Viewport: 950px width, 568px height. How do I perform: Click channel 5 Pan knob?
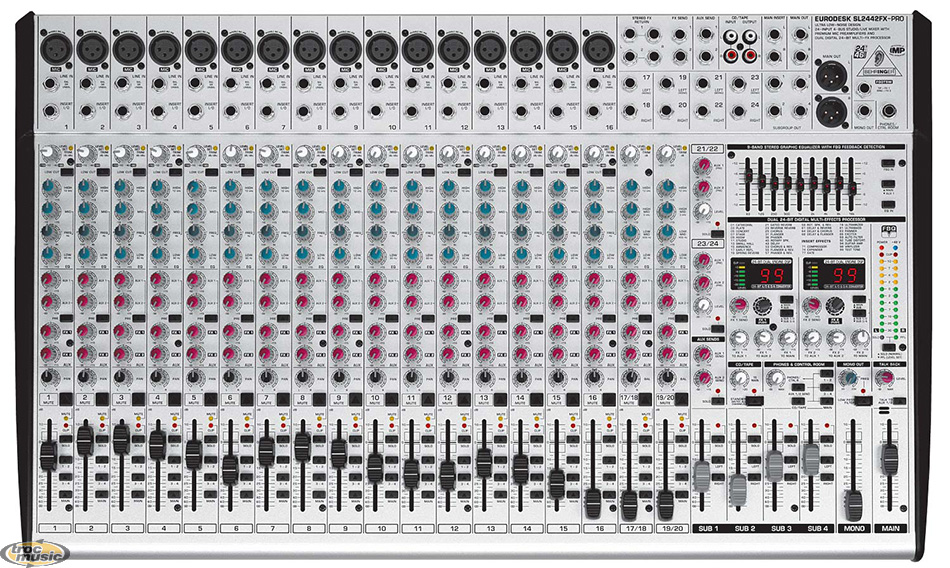click(x=194, y=377)
